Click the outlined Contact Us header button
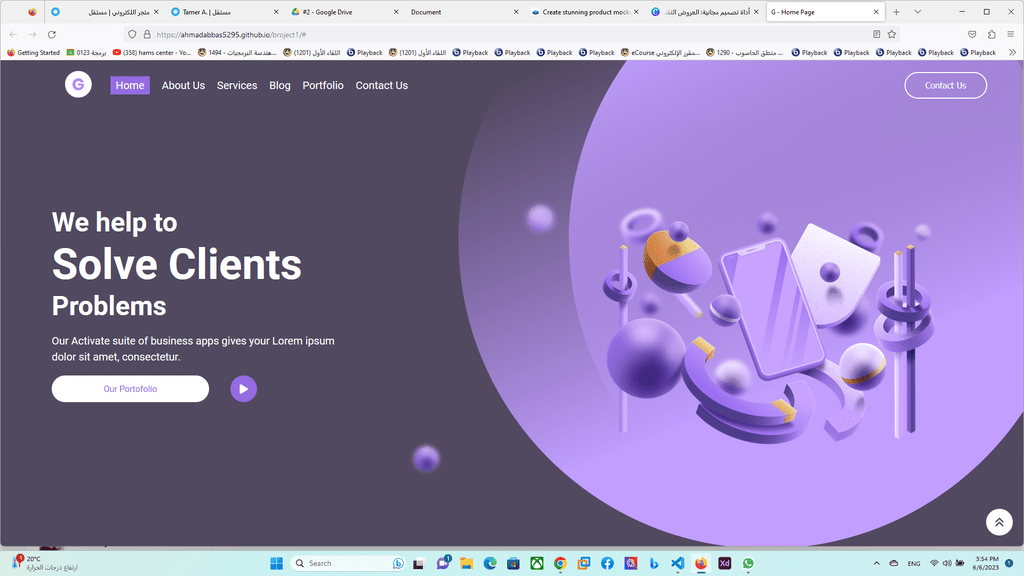Viewport: 1024px width, 576px height. pos(945,86)
